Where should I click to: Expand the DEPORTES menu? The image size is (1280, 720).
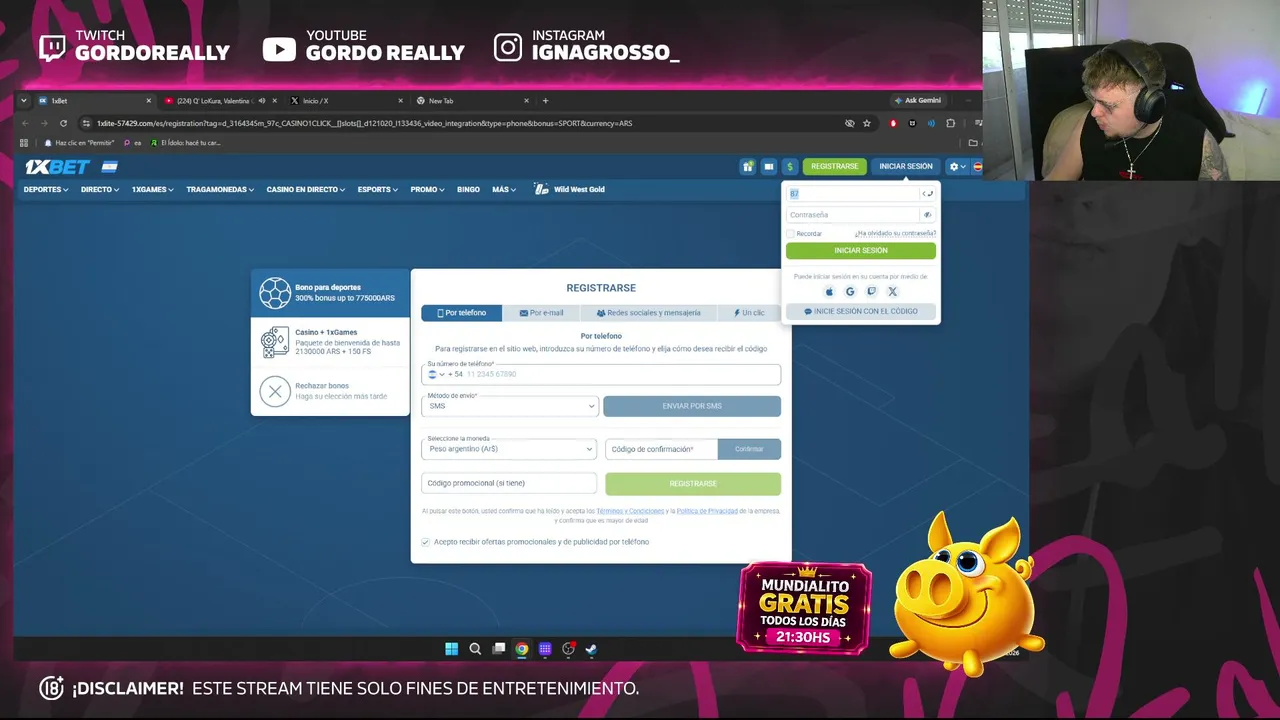tap(44, 190)
